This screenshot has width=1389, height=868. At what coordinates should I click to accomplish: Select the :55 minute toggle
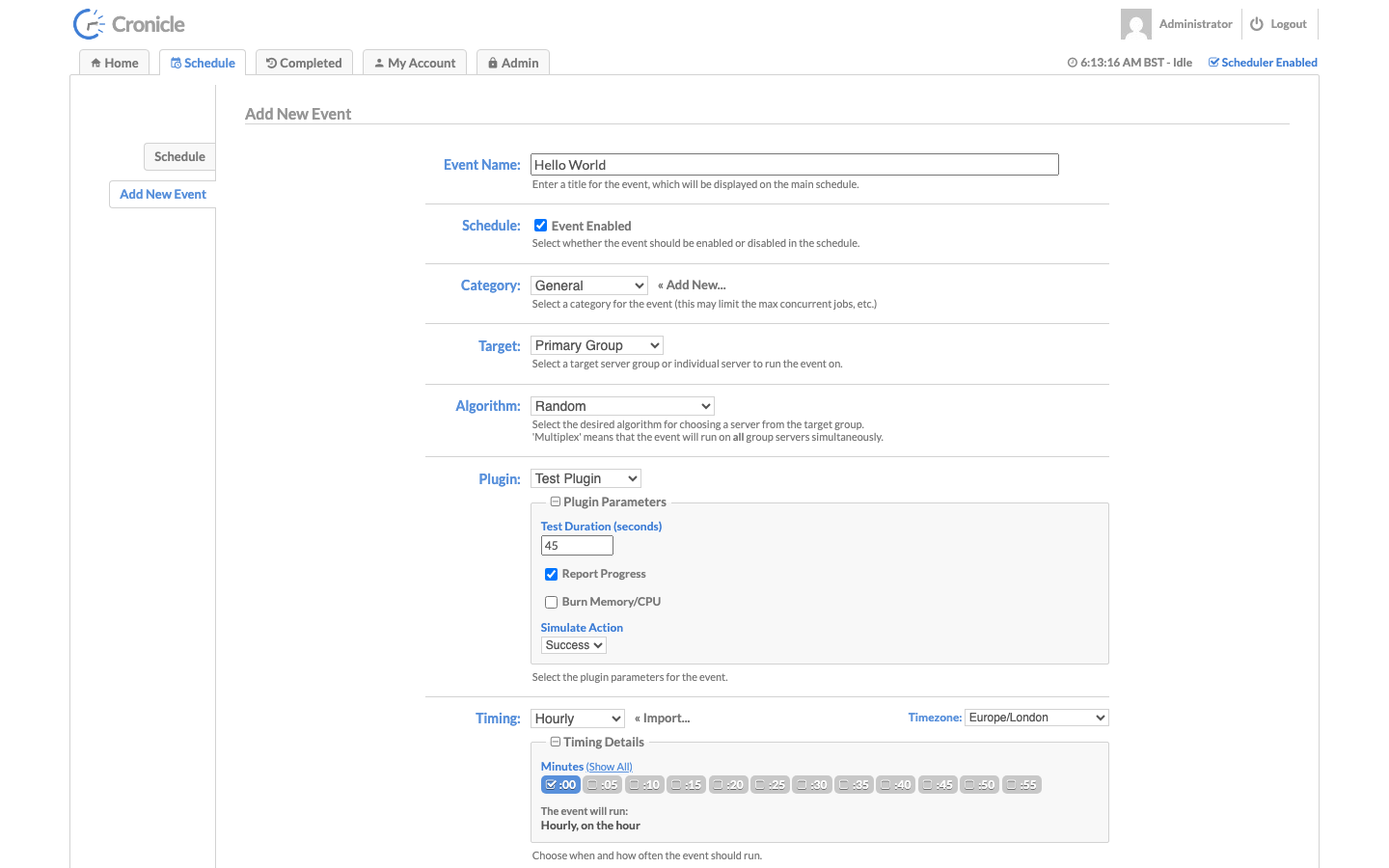point(1021,785)
